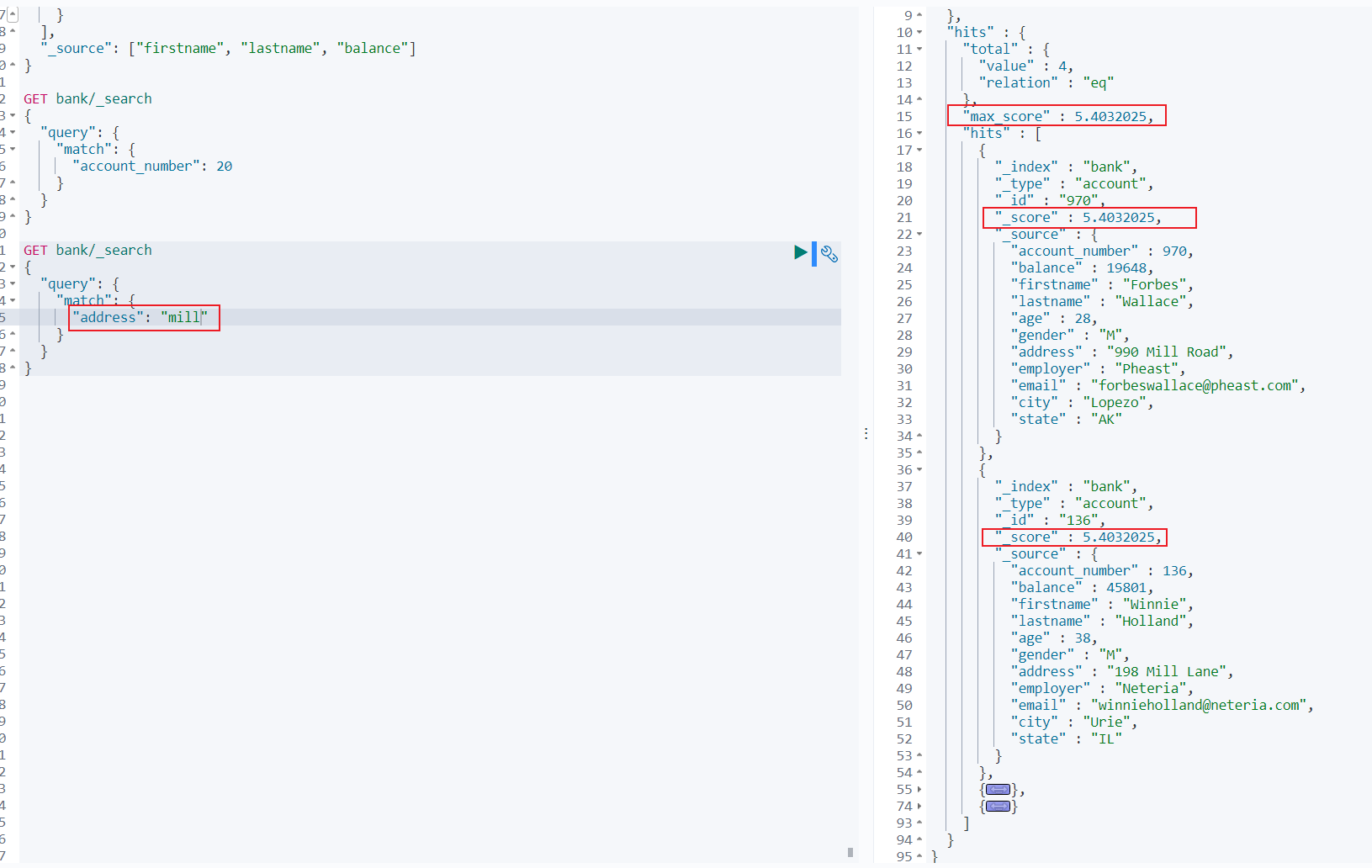The height and width of the screenshot is (868, 1372).
Task: Unfold the collapsed block arrow at line 55
Action: tap(919, 789)
